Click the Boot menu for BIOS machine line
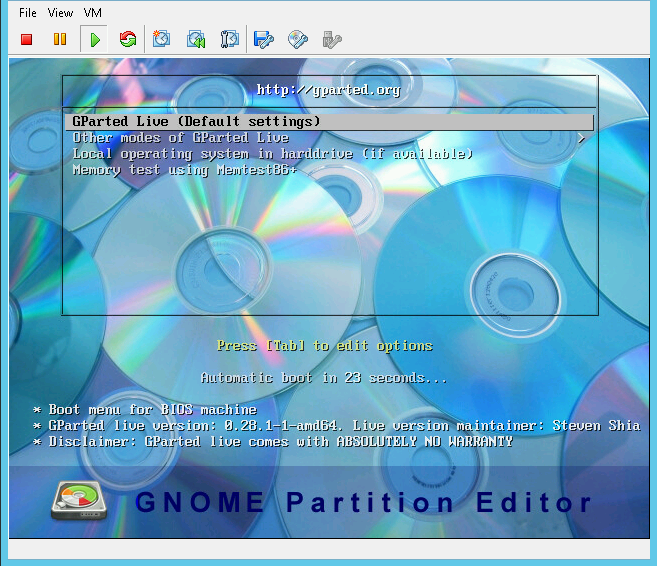Viewport: 657px width, 566px height. click(145, 409)
